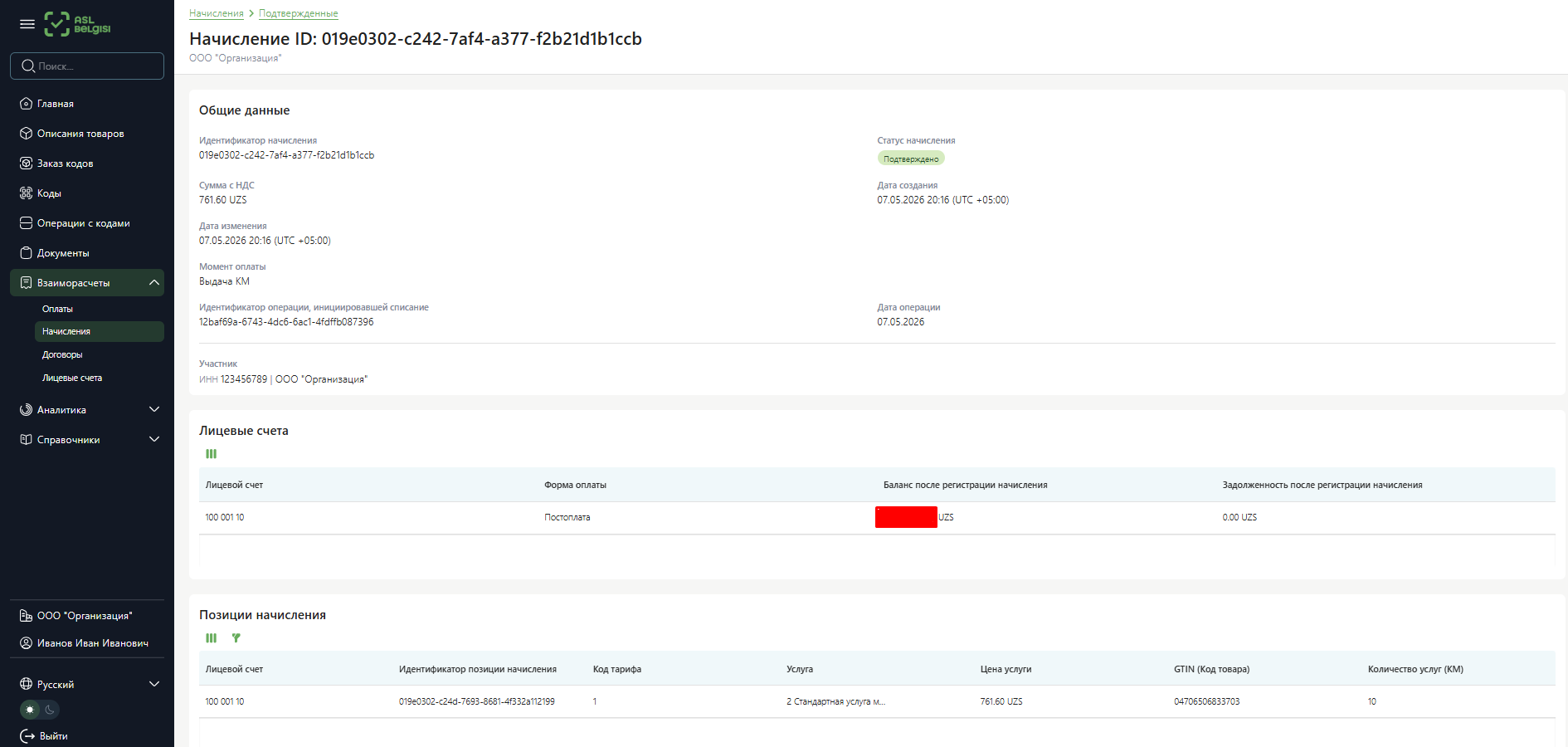Image resolution: width=1568 pixels, height=747 pixels.
Task: Click the Взаиморасчеты receipt icon
Action: tap(26, 283)
